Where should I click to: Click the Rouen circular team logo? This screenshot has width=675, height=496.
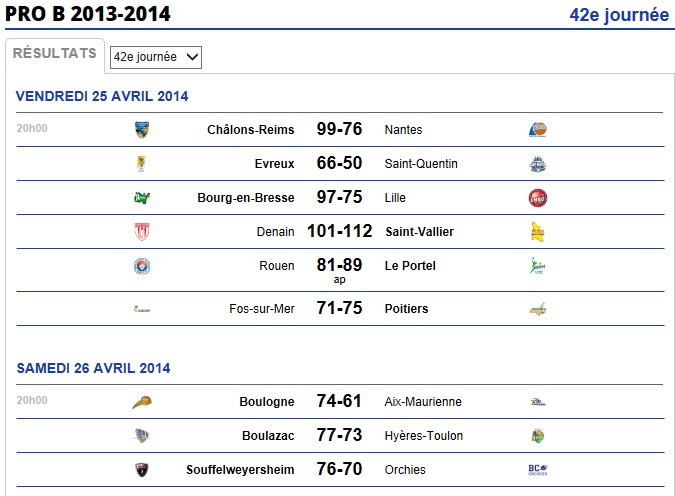[142, 266]
